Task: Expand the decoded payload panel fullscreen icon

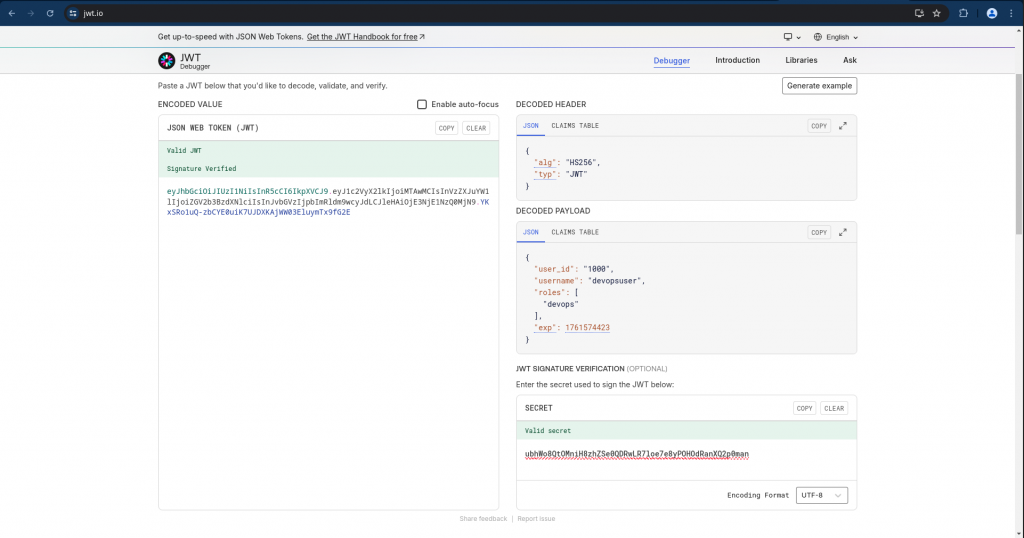Action: (843, 232)
